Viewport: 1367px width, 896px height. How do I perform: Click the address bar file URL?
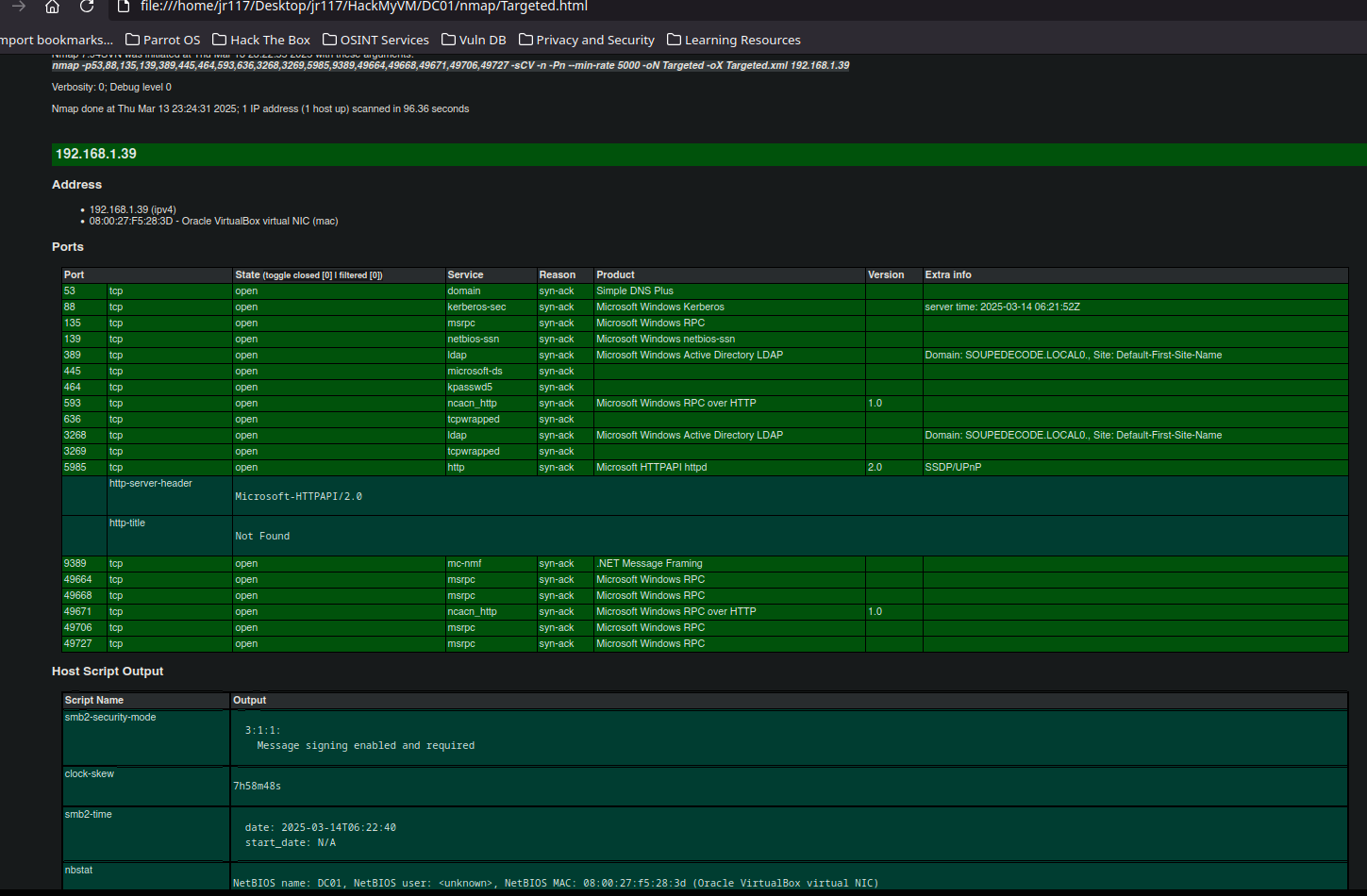pyautogui.click(x=364, y=7)
